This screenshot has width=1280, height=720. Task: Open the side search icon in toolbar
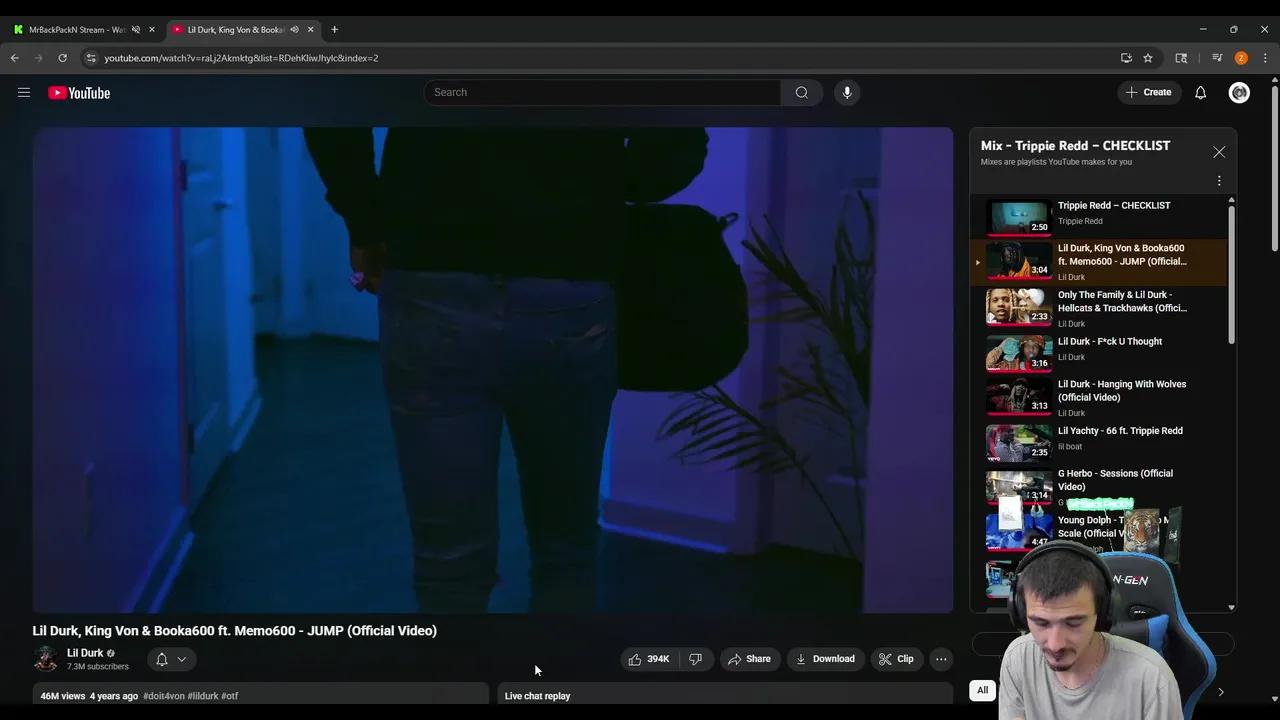[x=1181, y=58]
